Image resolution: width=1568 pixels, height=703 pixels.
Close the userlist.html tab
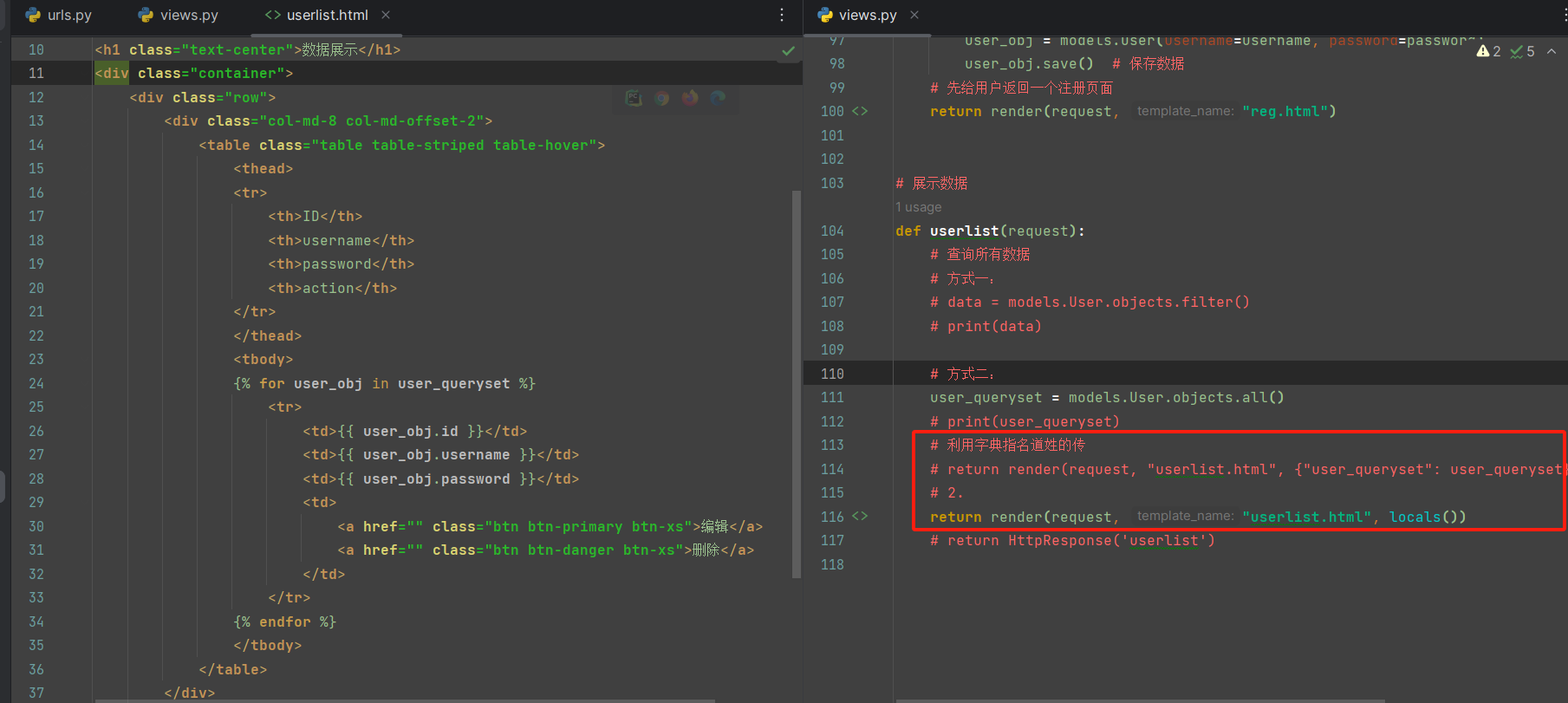click(386, 15)
